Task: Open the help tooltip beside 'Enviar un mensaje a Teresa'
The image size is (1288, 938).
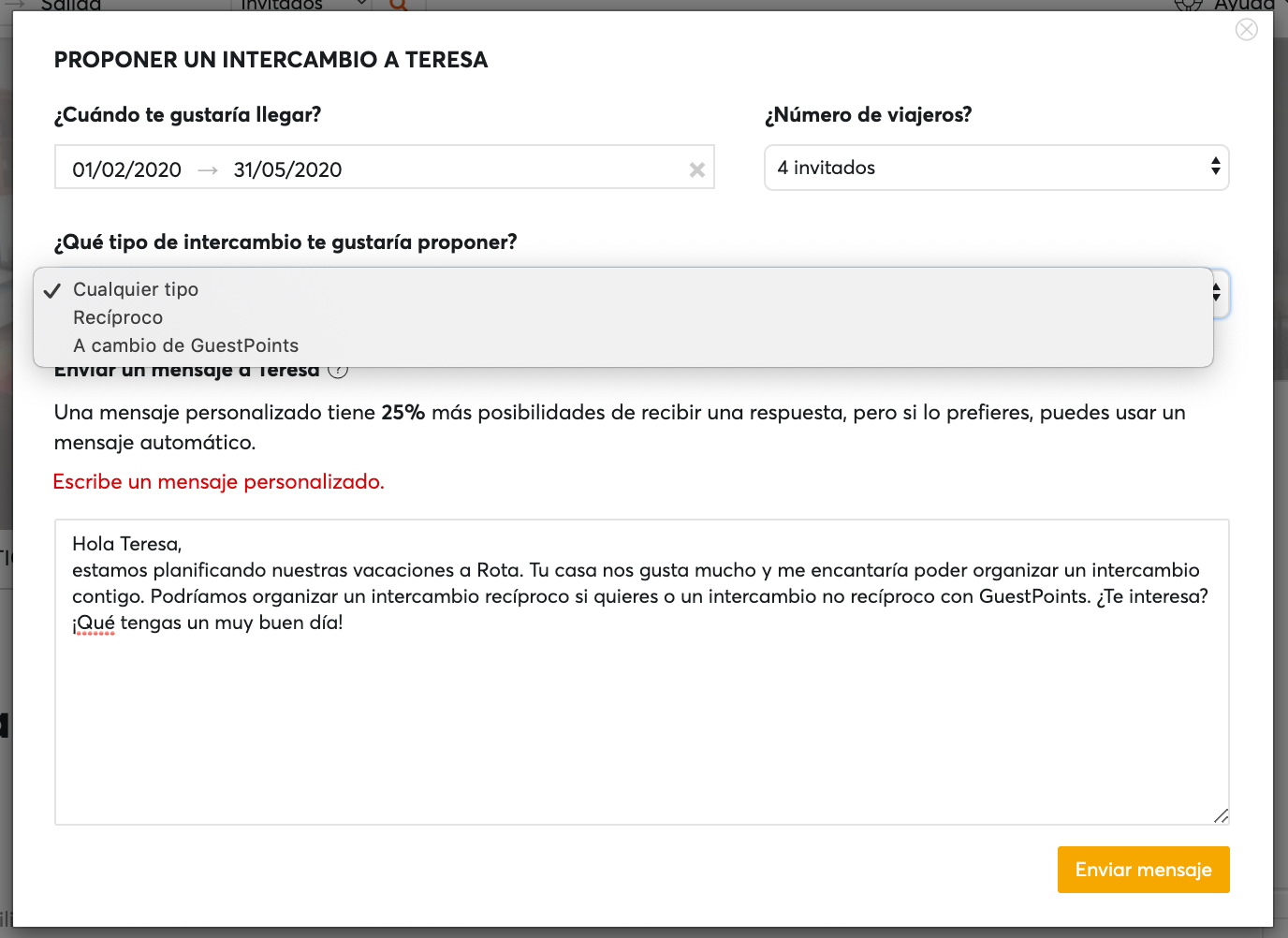Action: pyautogui.click(x=339, y=371)
